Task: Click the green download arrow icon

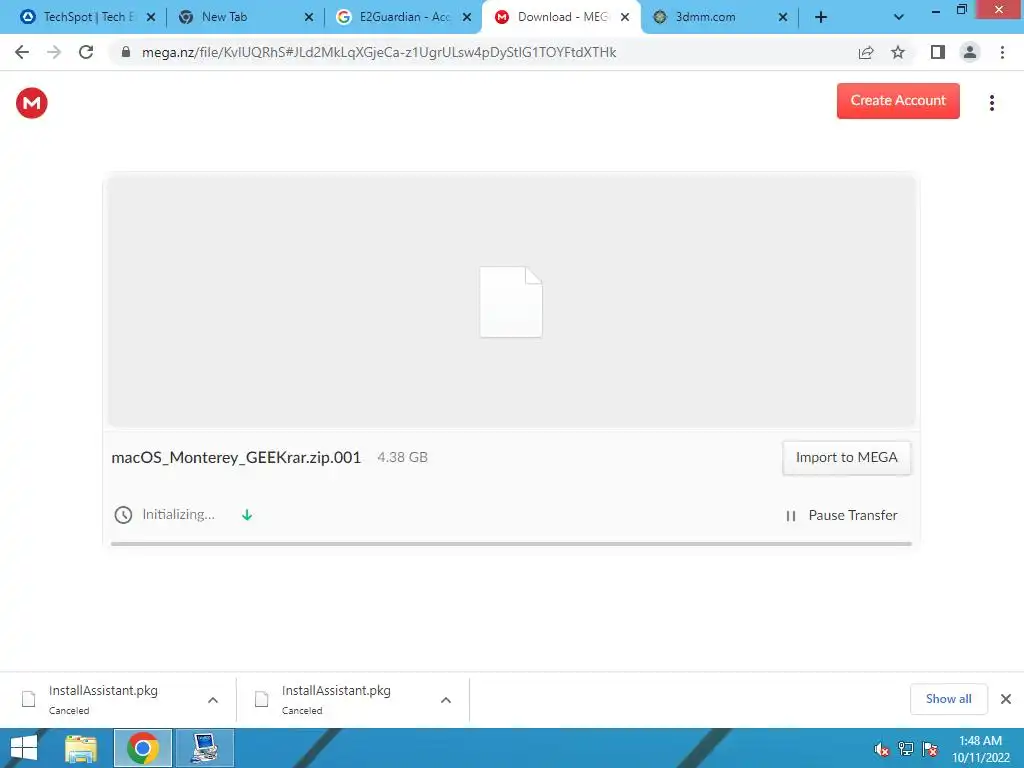Action: tap(247, 515)
